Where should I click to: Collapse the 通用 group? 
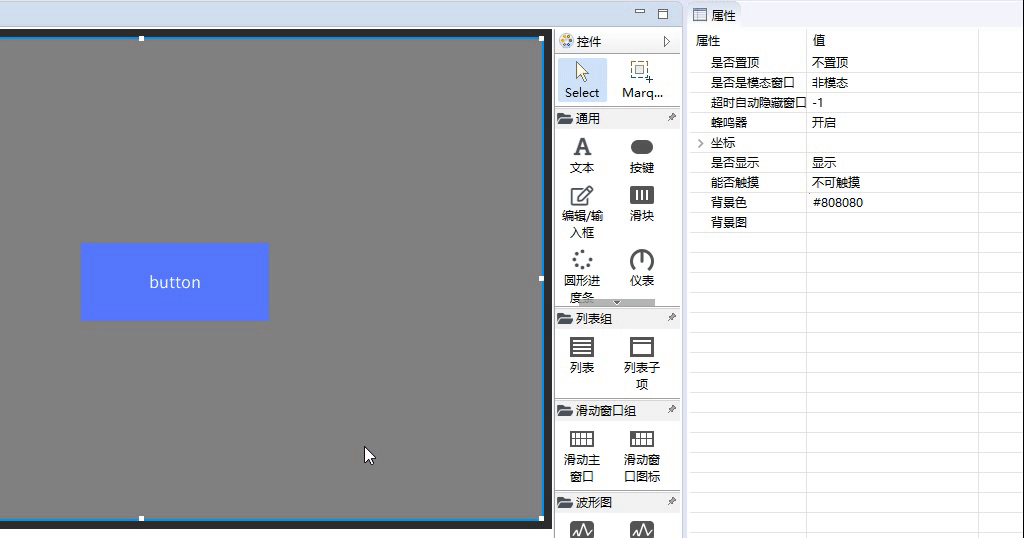point(565,119)
